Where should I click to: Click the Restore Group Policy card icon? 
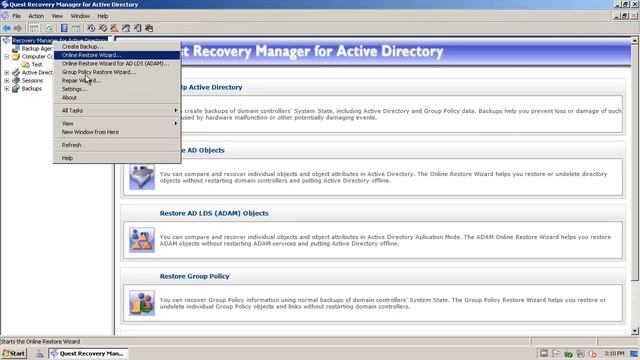[x=142, y=303]
